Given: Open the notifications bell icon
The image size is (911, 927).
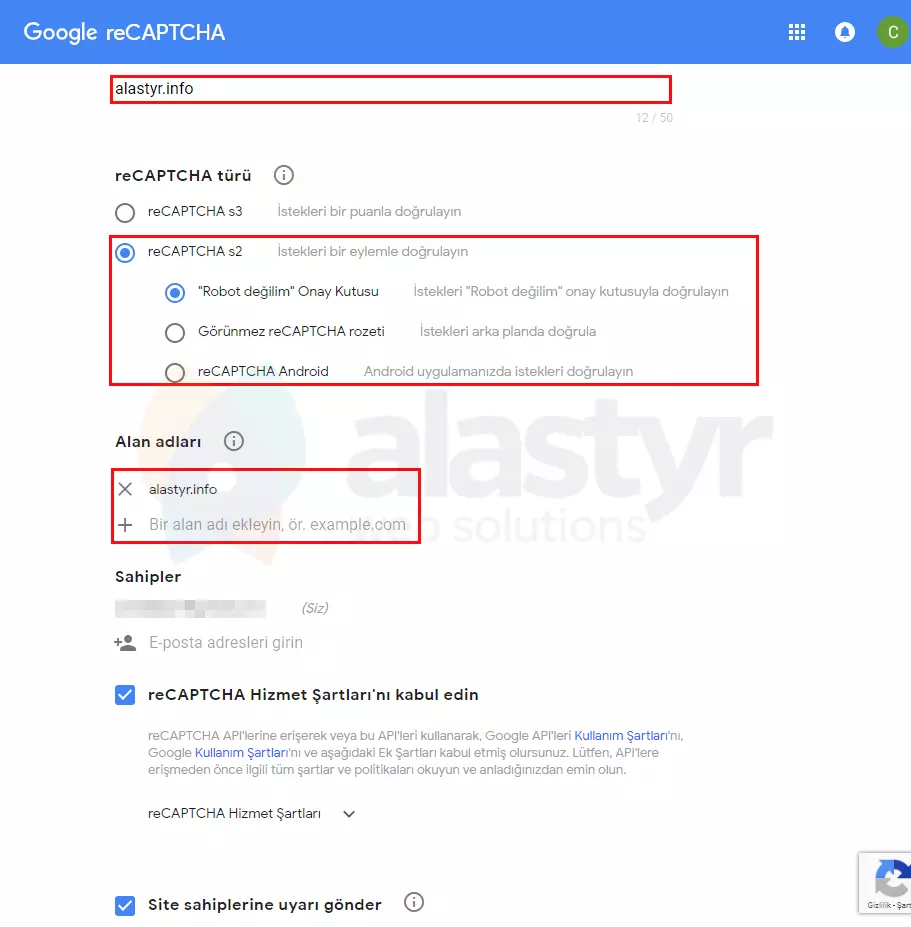Looking at the screenshot, I should pos(845,32).
